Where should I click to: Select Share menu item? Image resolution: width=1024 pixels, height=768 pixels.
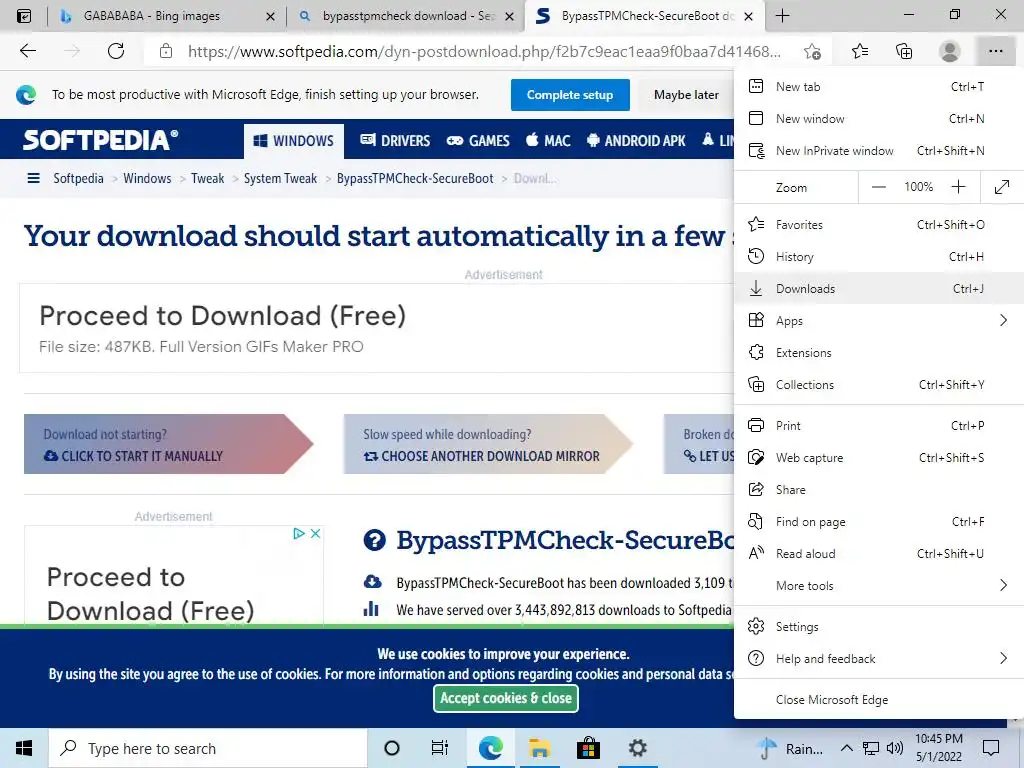pyautogui.click(x=879, y=489)
